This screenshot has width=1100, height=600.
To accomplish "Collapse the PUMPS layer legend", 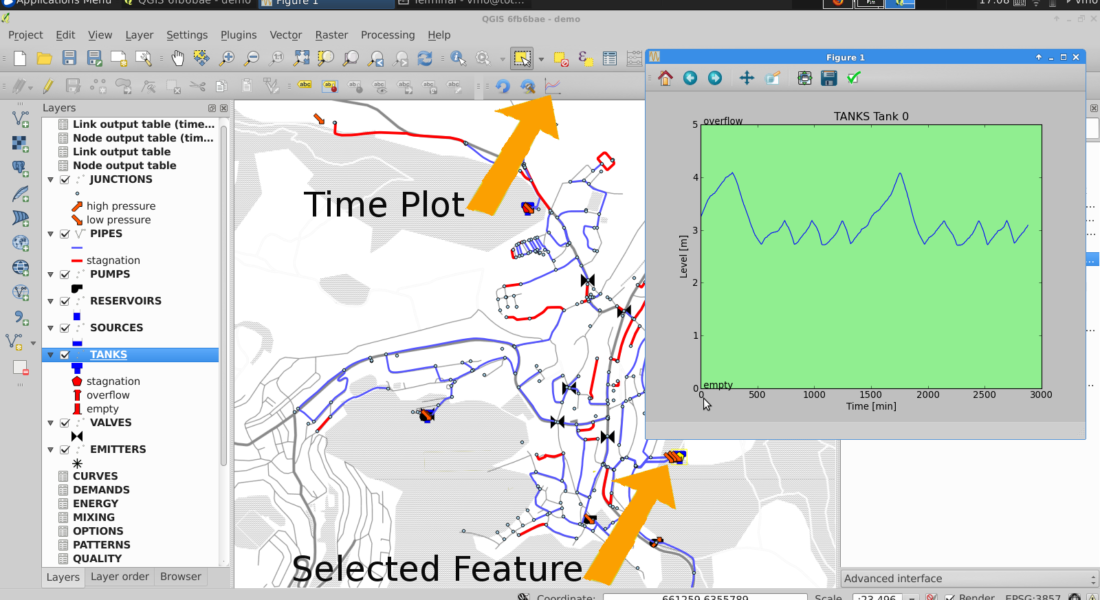I will click(x=51, y=274).
